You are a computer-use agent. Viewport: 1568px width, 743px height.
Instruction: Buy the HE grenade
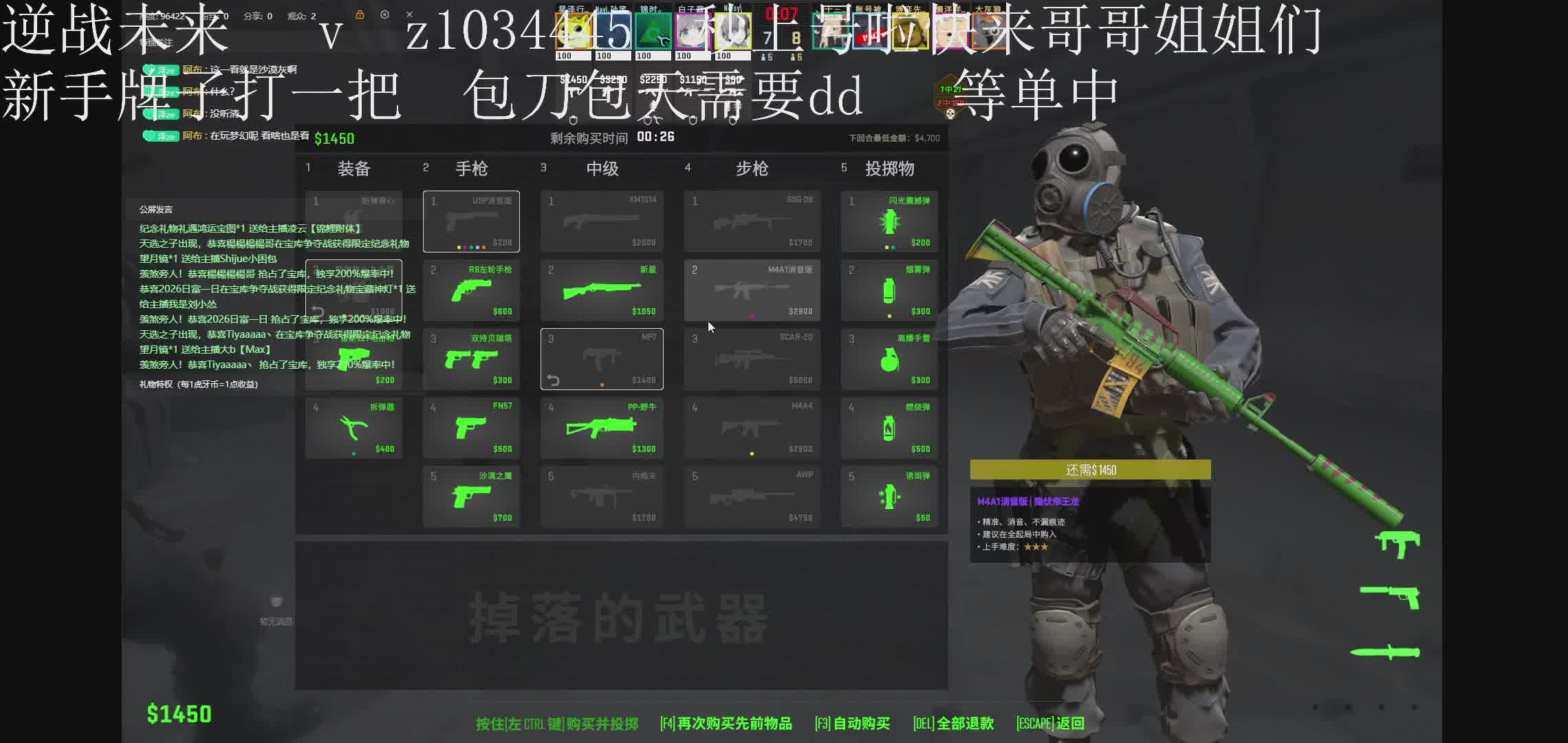click(889, 359)
